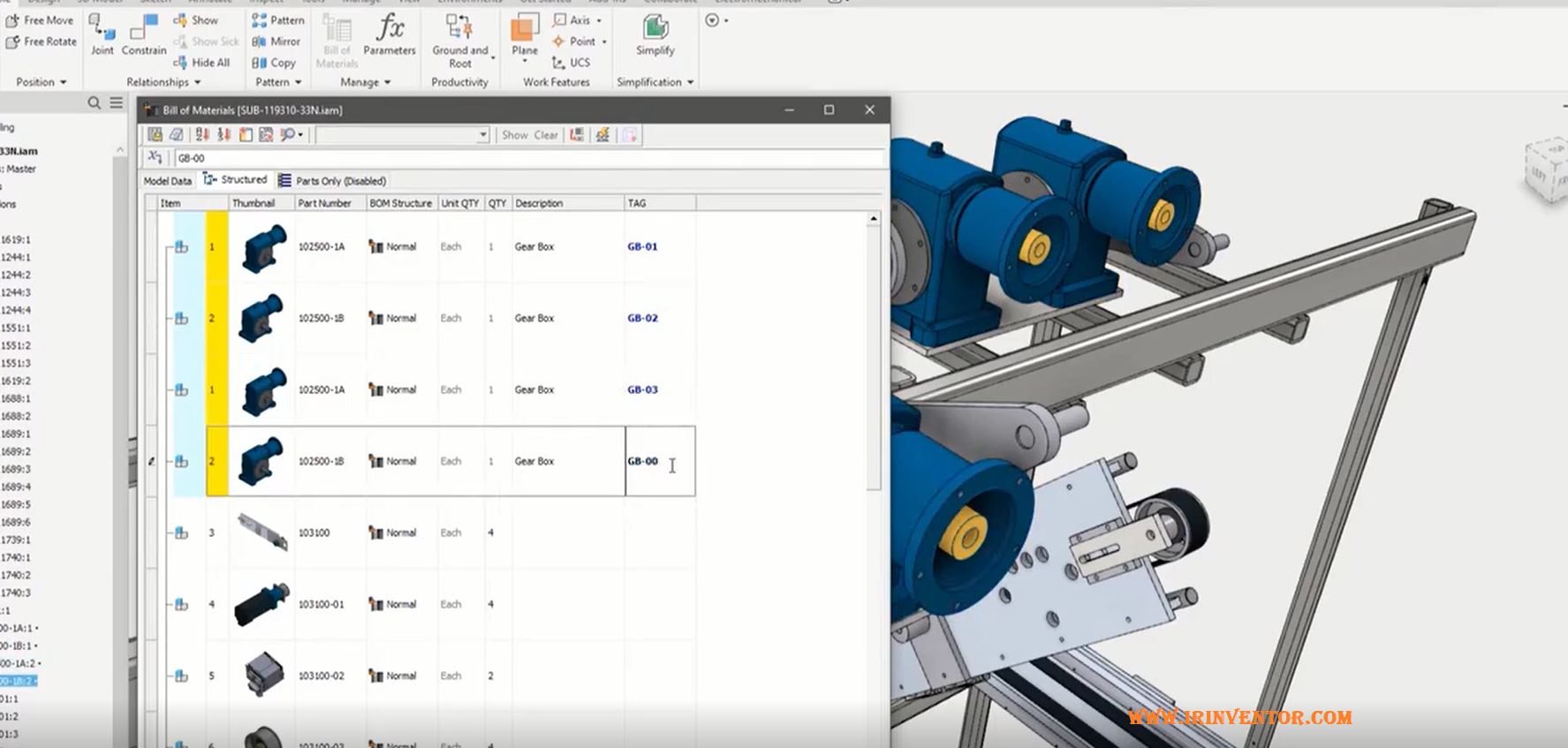Expand the Position panel dropdown
Image resolution: width=1568 pixels, height=748 pixels.
click(x=63, y=82)
